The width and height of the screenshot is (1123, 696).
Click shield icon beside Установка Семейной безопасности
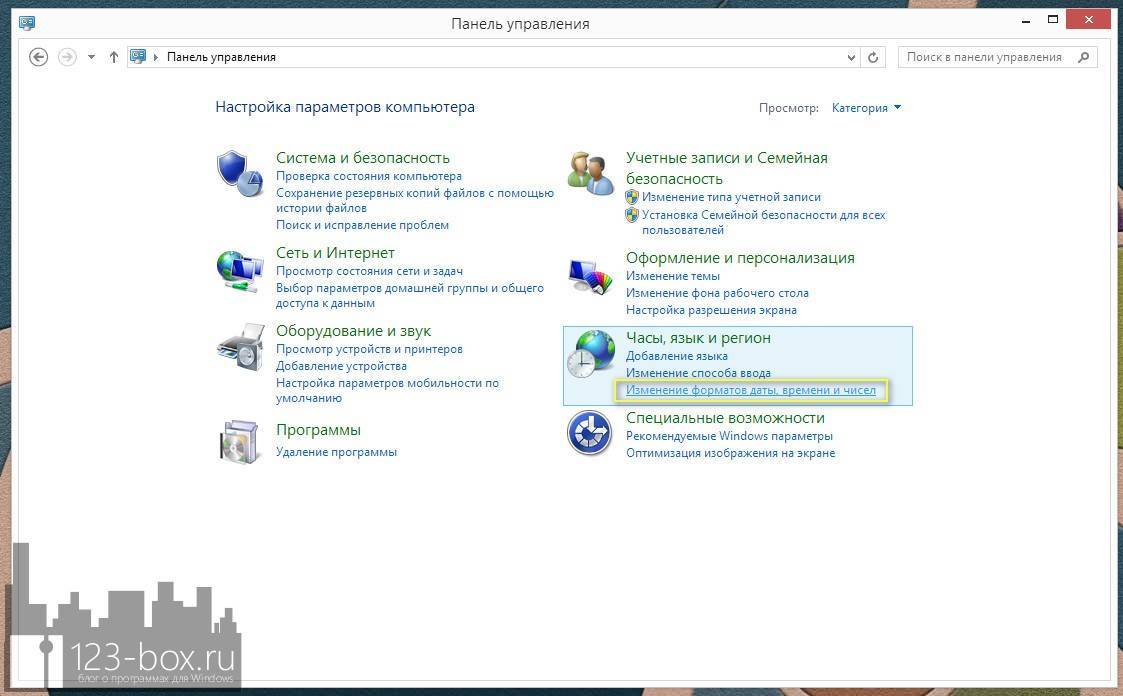tap(632, 215)
